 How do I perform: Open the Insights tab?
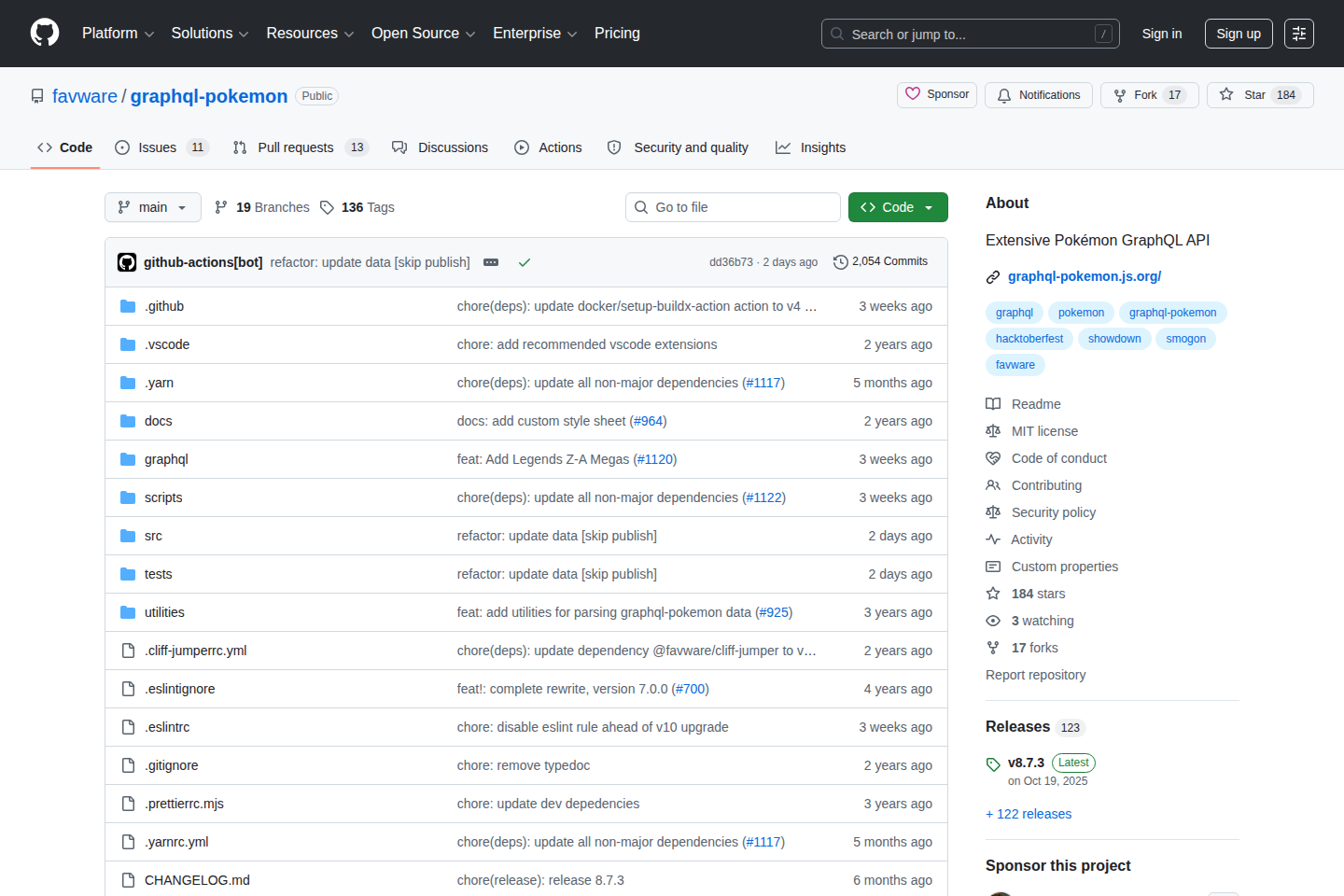[x=823, y=147]
